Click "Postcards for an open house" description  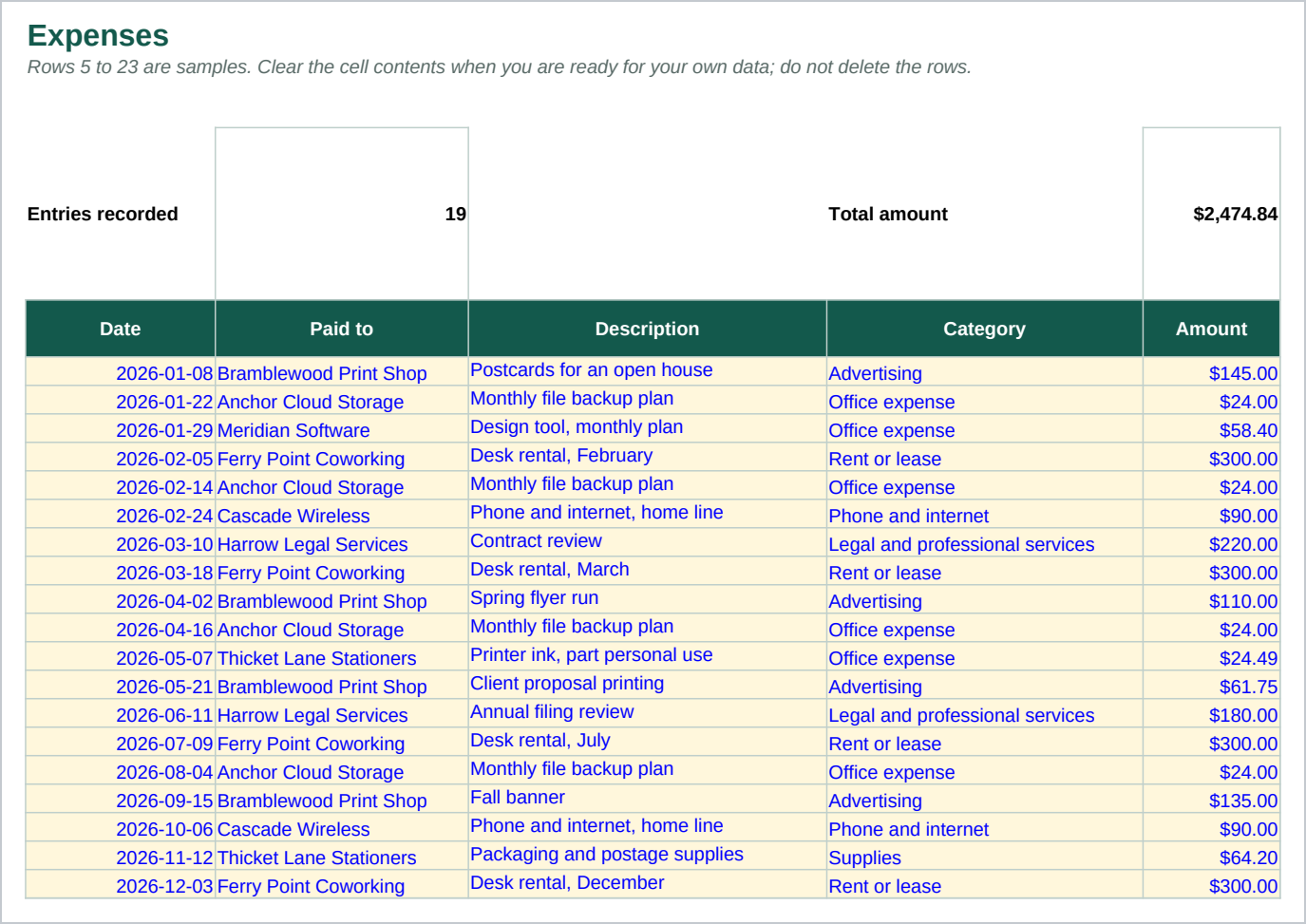pos(648,371)
